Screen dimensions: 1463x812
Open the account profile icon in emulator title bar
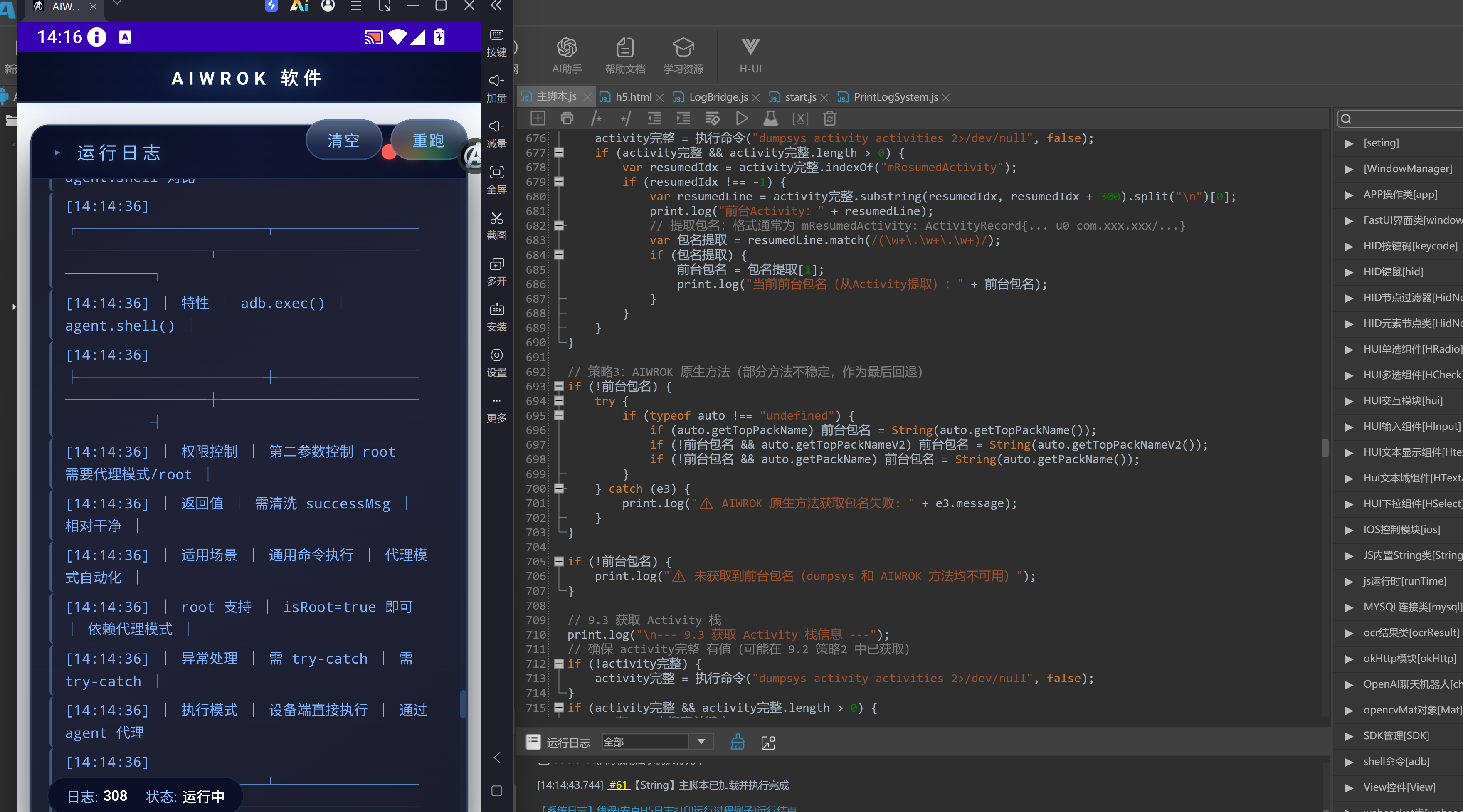[328, 6]
